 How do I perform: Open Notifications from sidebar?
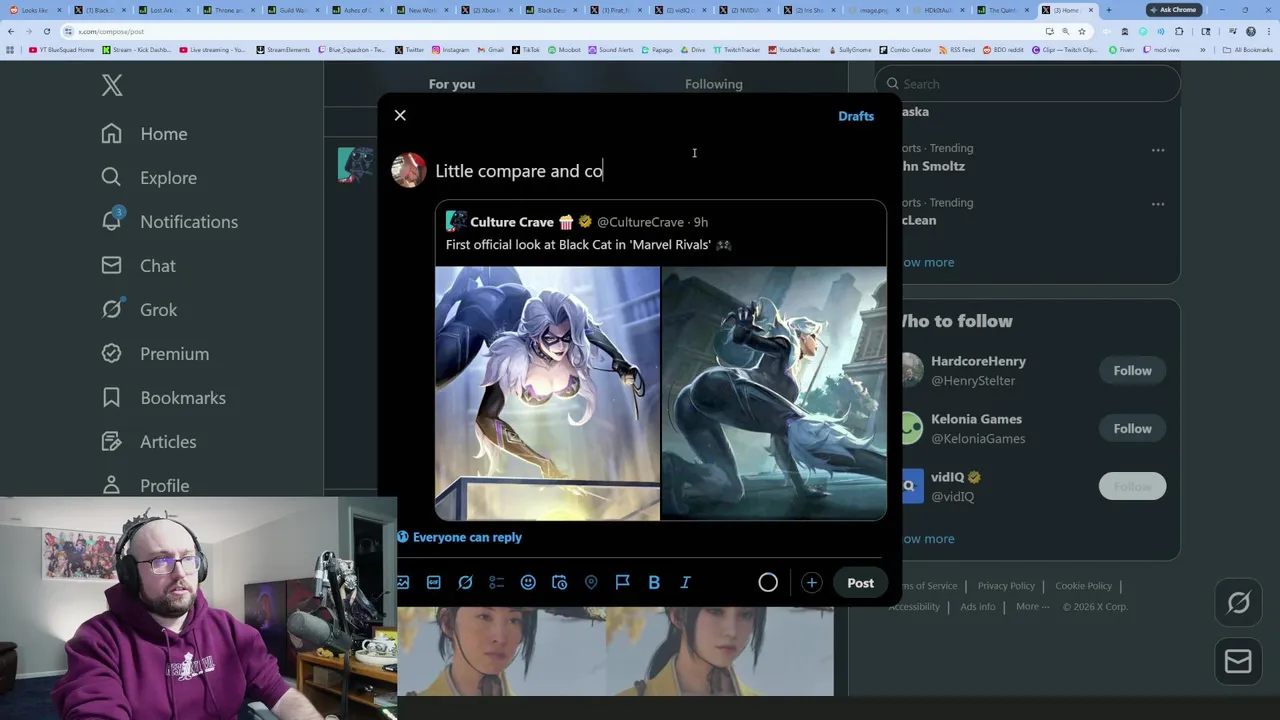(x=169, y=222)
